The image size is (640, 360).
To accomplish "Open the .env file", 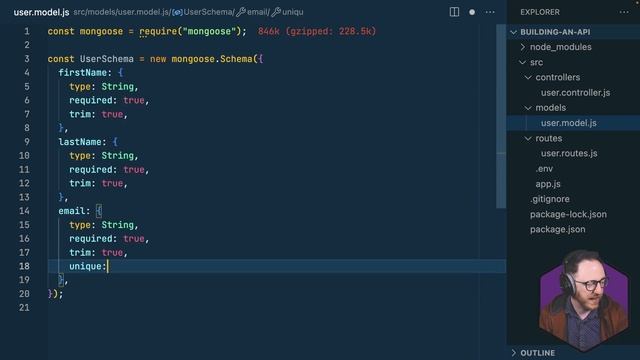I will coord(544,169).
